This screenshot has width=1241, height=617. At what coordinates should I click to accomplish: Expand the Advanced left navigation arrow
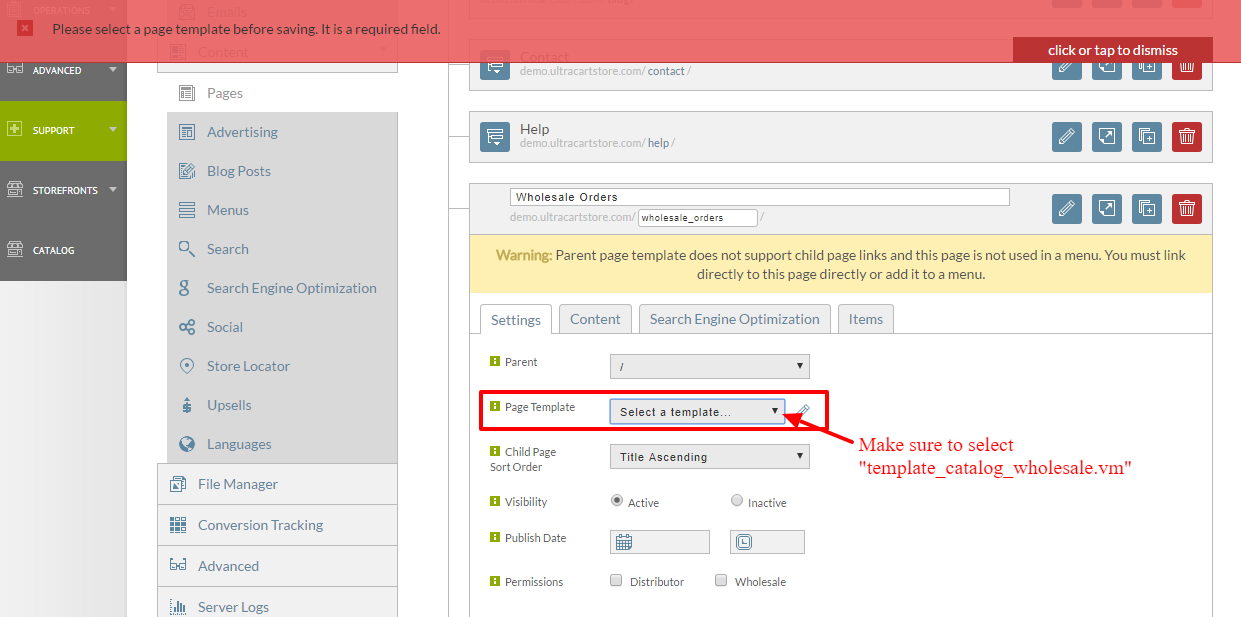(x=113, y=70)
